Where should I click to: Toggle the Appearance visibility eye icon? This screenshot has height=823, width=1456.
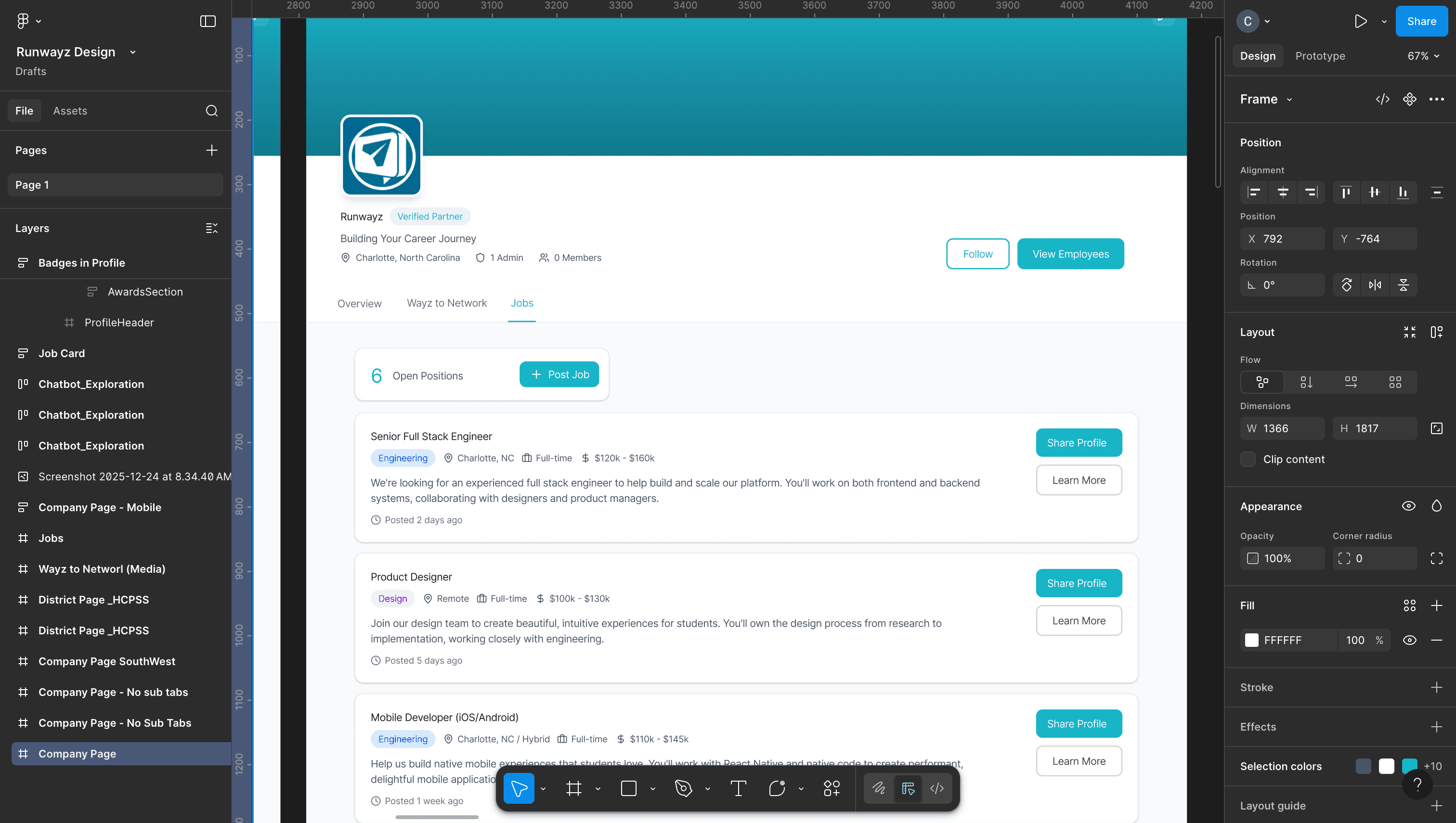click(x=1409, y=506)
